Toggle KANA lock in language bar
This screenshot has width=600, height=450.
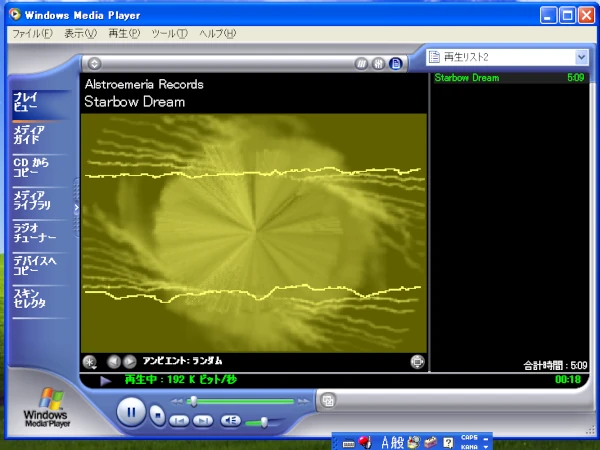tap(469, 447)
